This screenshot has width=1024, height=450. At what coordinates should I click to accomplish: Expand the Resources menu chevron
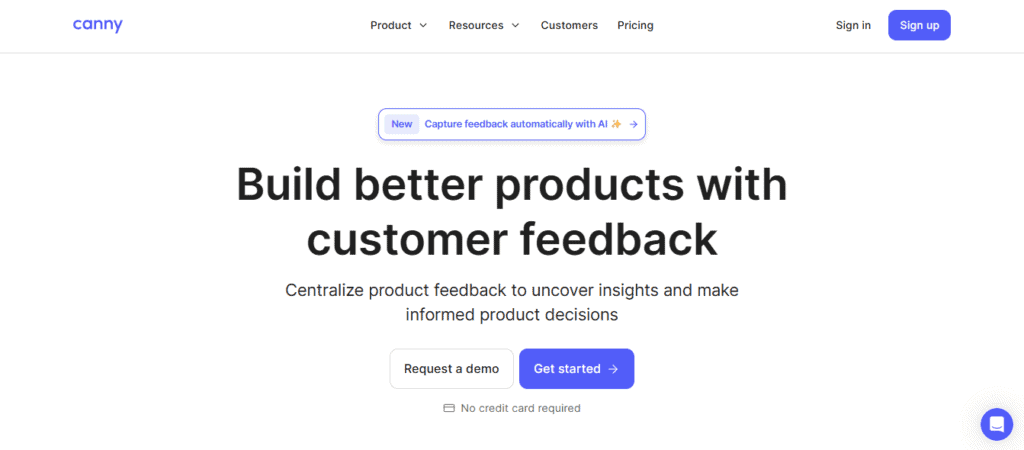(515, 25)
